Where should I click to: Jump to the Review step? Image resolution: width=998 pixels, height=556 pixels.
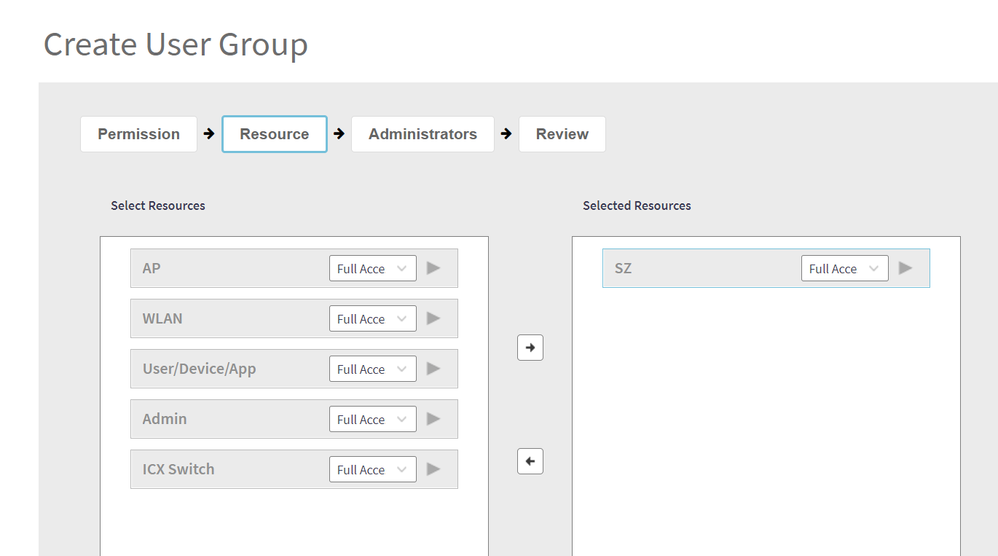click(562, 134)
